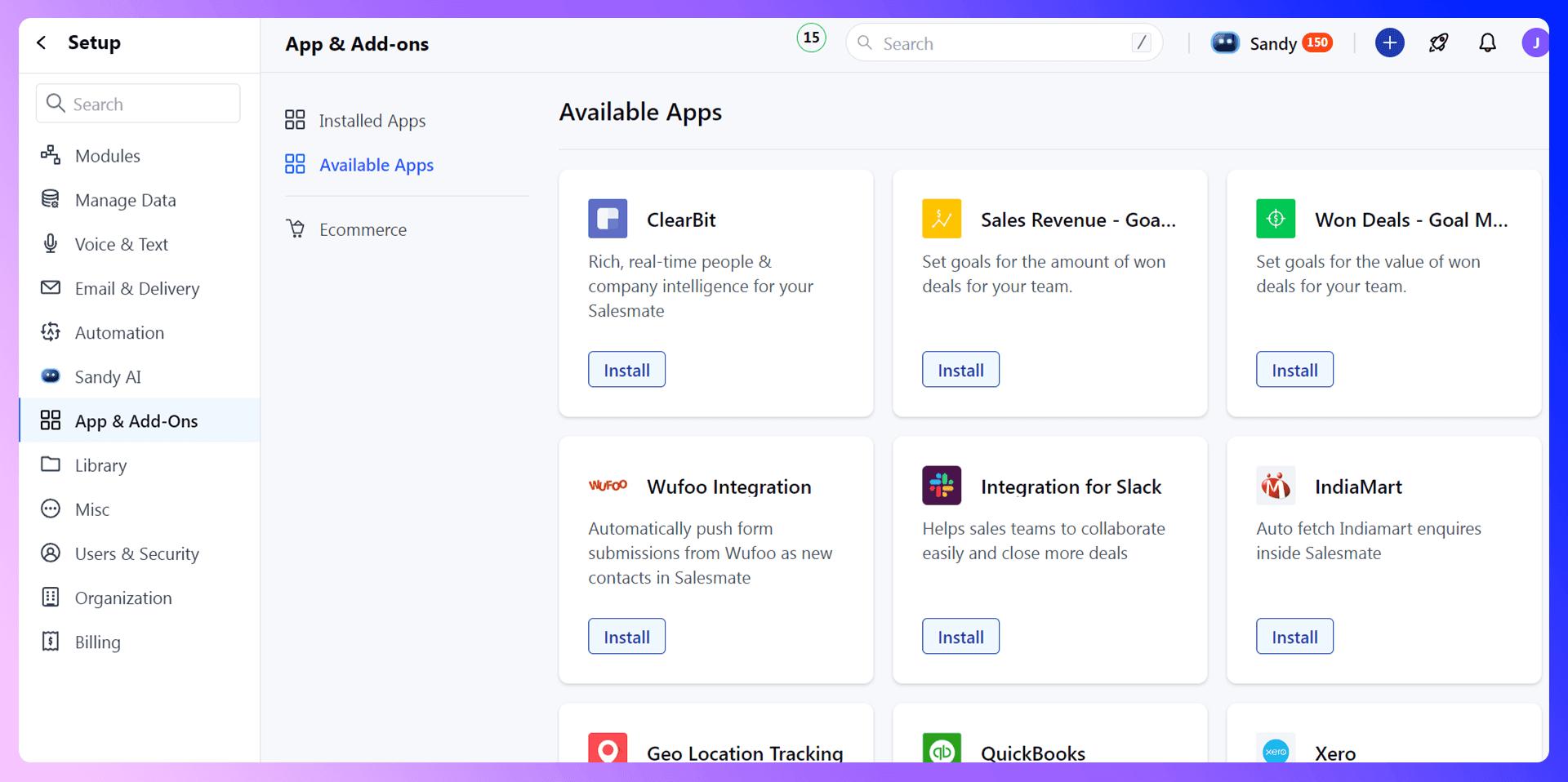Open the Wufoo Integration title
The image size is (1568, 782).
point(728,487)
